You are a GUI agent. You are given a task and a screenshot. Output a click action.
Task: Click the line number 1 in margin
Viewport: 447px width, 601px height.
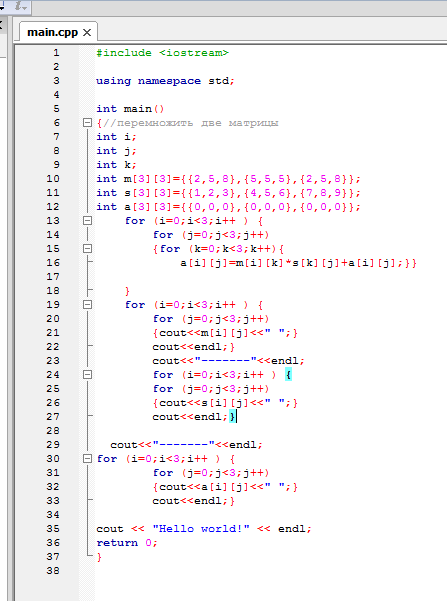coord(56,53)
